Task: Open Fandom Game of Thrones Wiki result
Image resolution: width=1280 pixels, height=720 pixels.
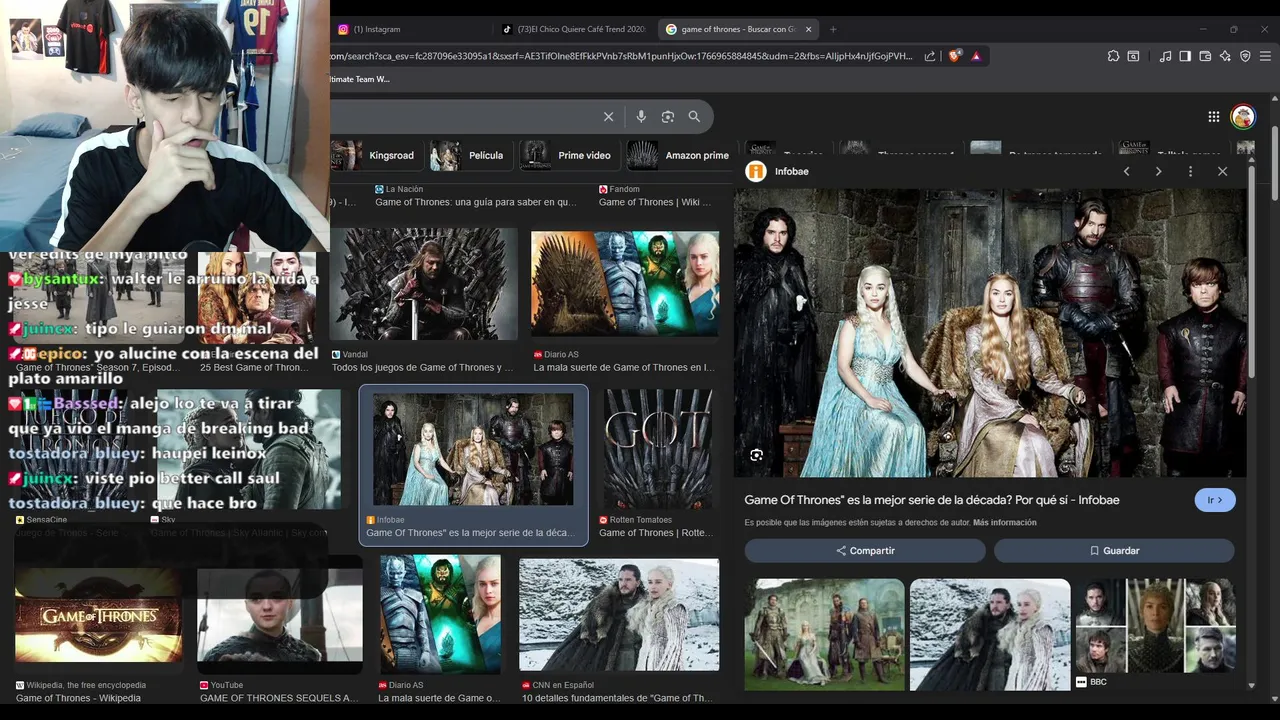Action: (x=655, y=202)
